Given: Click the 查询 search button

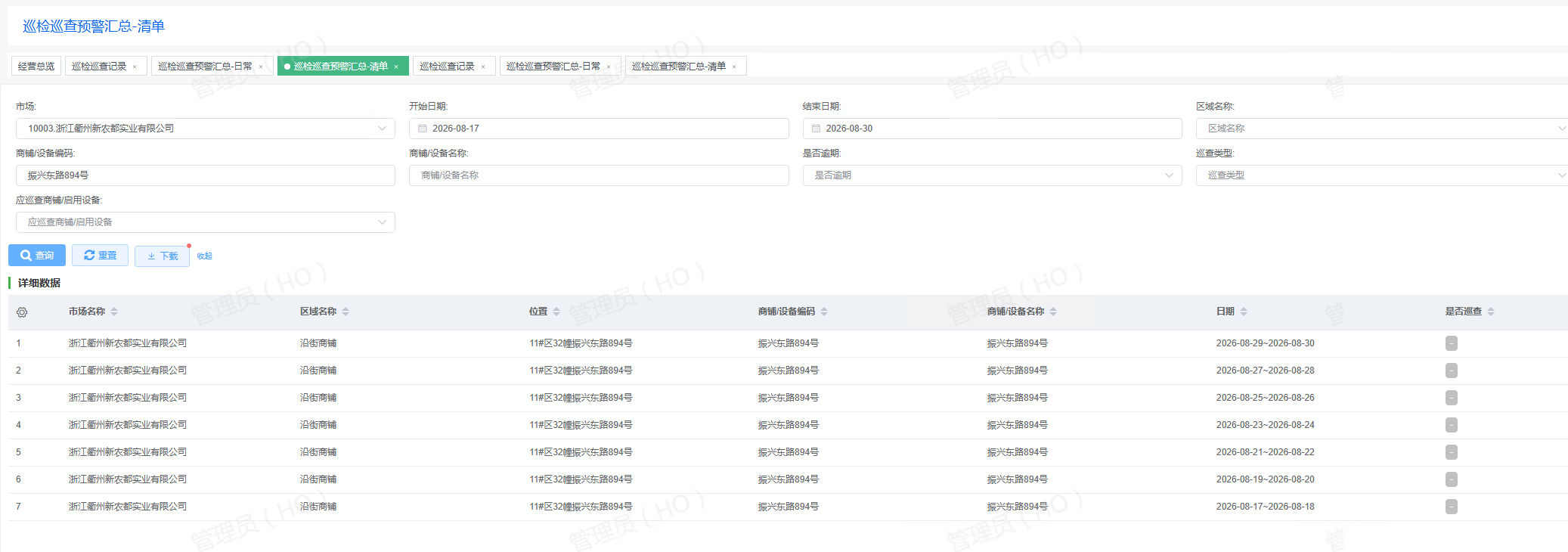Looking at the screenshot, I should (37, 256).
